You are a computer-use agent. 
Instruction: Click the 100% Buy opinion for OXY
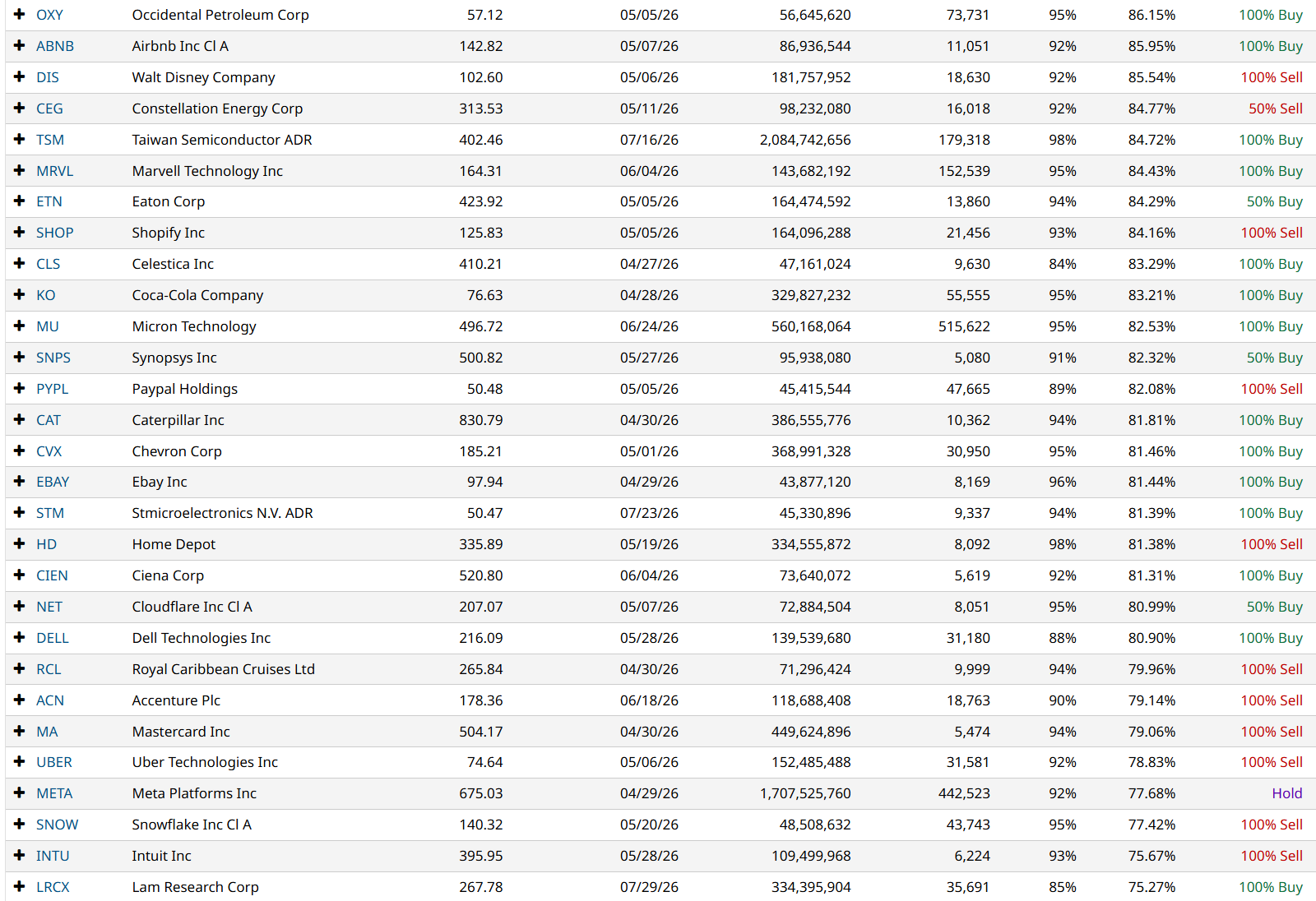click(x=1271, y=15)
